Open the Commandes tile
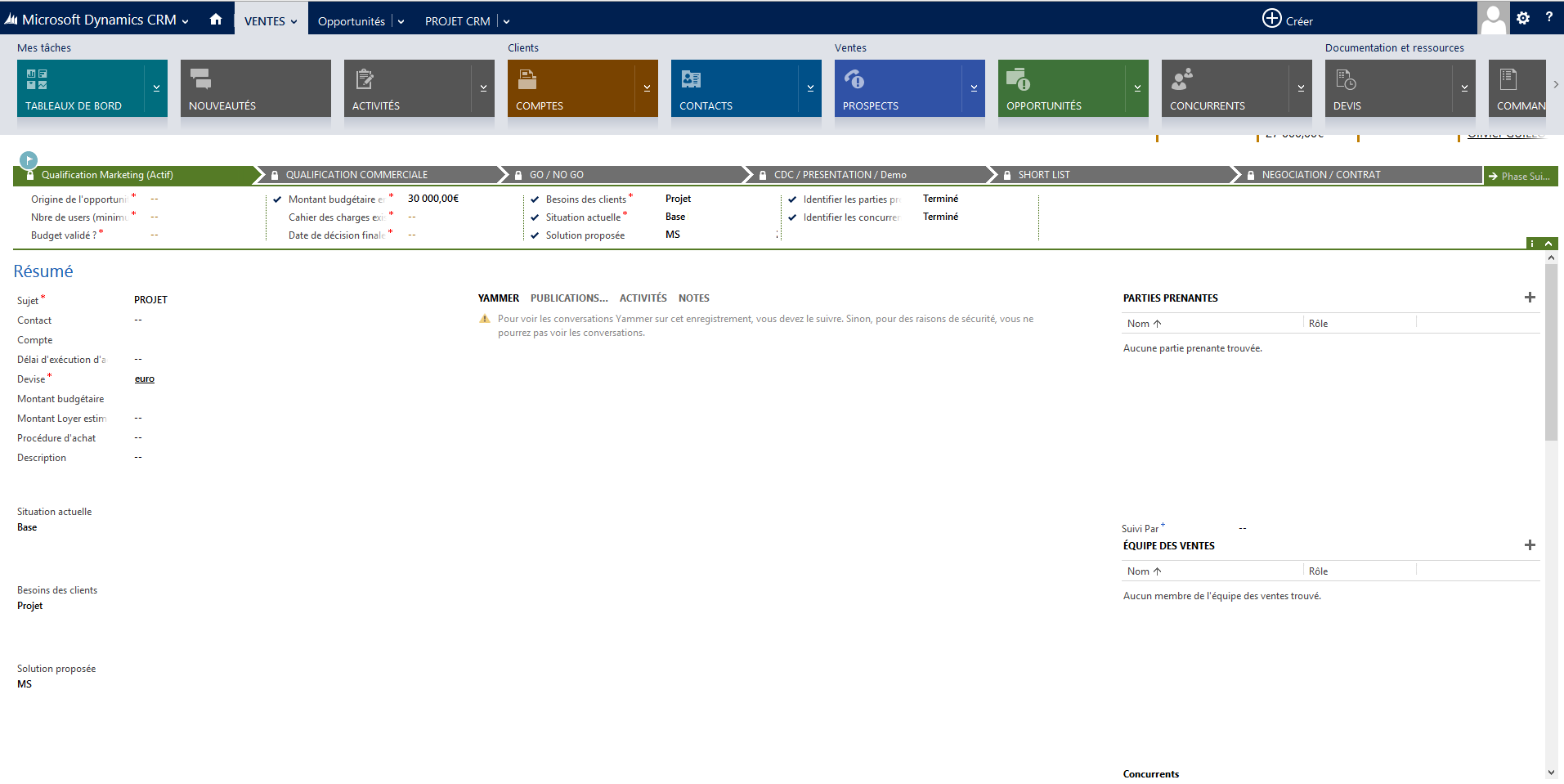Screen dimensions: 1564x784 [x=1517, y=87]
